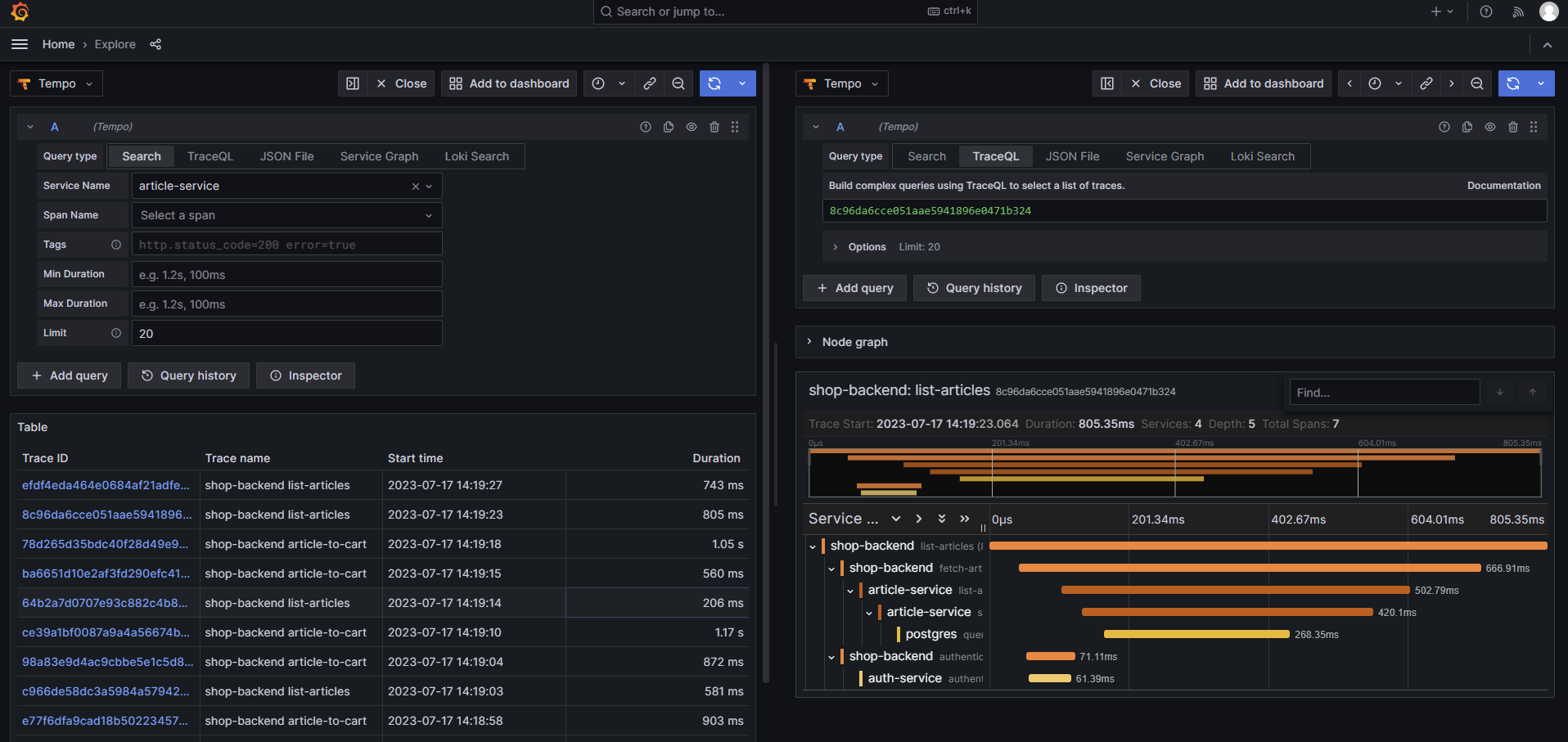Click auth-service span duration bar
This screenshot has width=1568, height=742.
1050,678
